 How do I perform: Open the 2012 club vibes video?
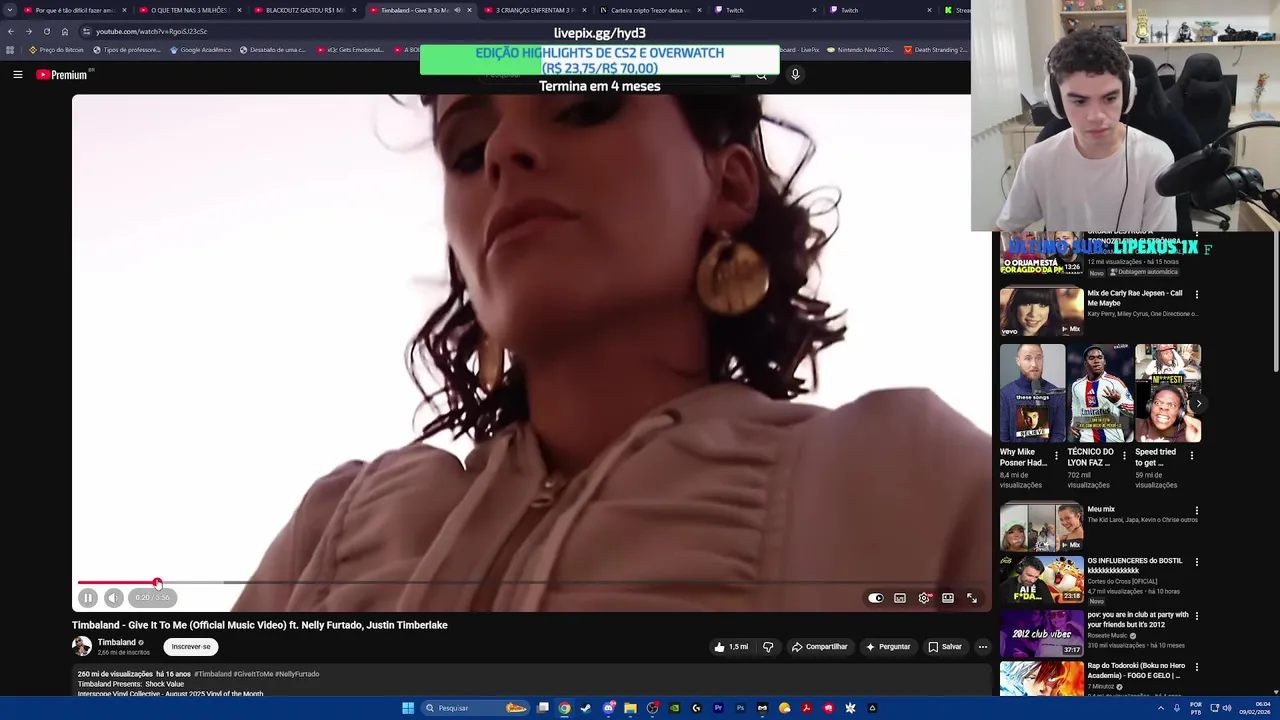(1041, 633)
